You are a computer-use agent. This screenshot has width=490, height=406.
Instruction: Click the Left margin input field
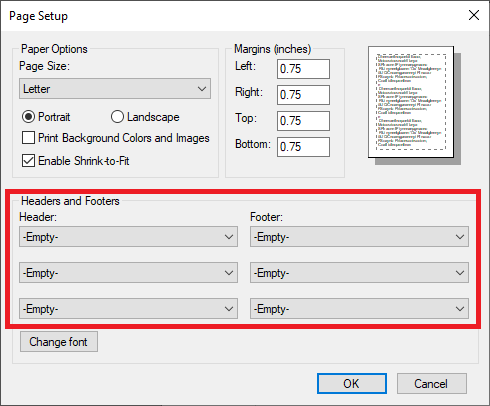click(303, 69)
